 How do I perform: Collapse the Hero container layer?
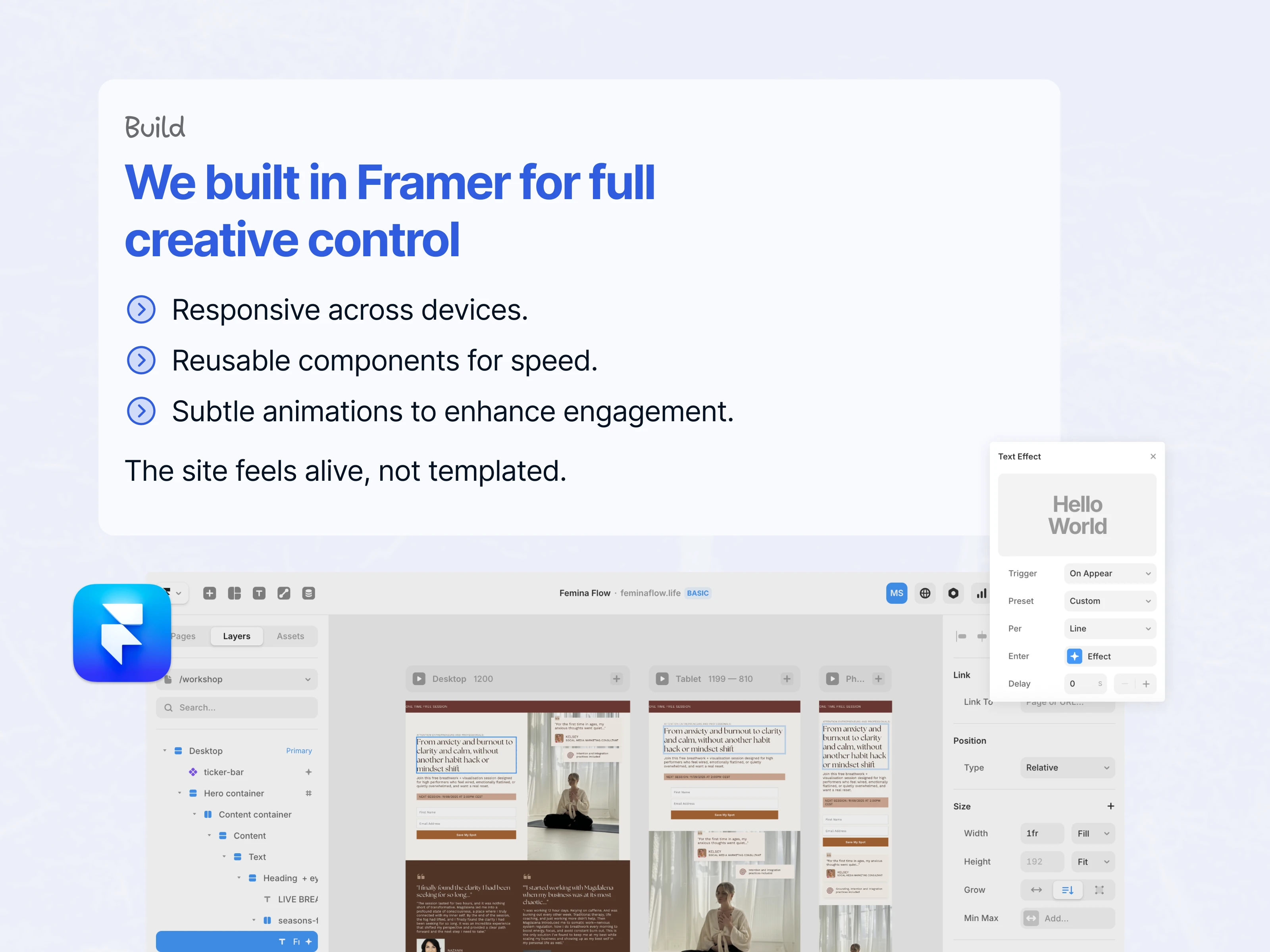point(180,793)
